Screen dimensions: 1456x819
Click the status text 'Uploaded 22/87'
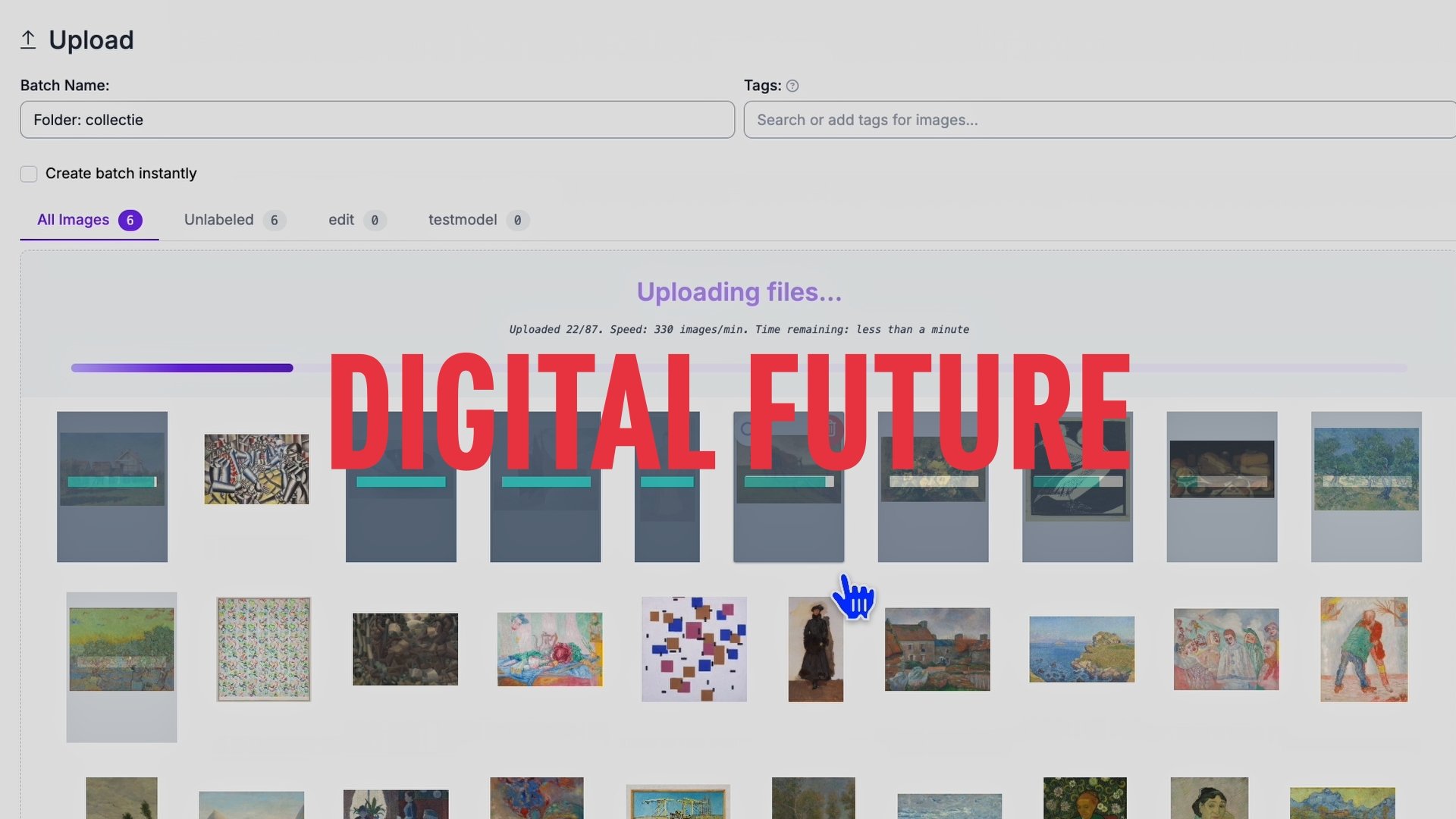tap(556, 329)
